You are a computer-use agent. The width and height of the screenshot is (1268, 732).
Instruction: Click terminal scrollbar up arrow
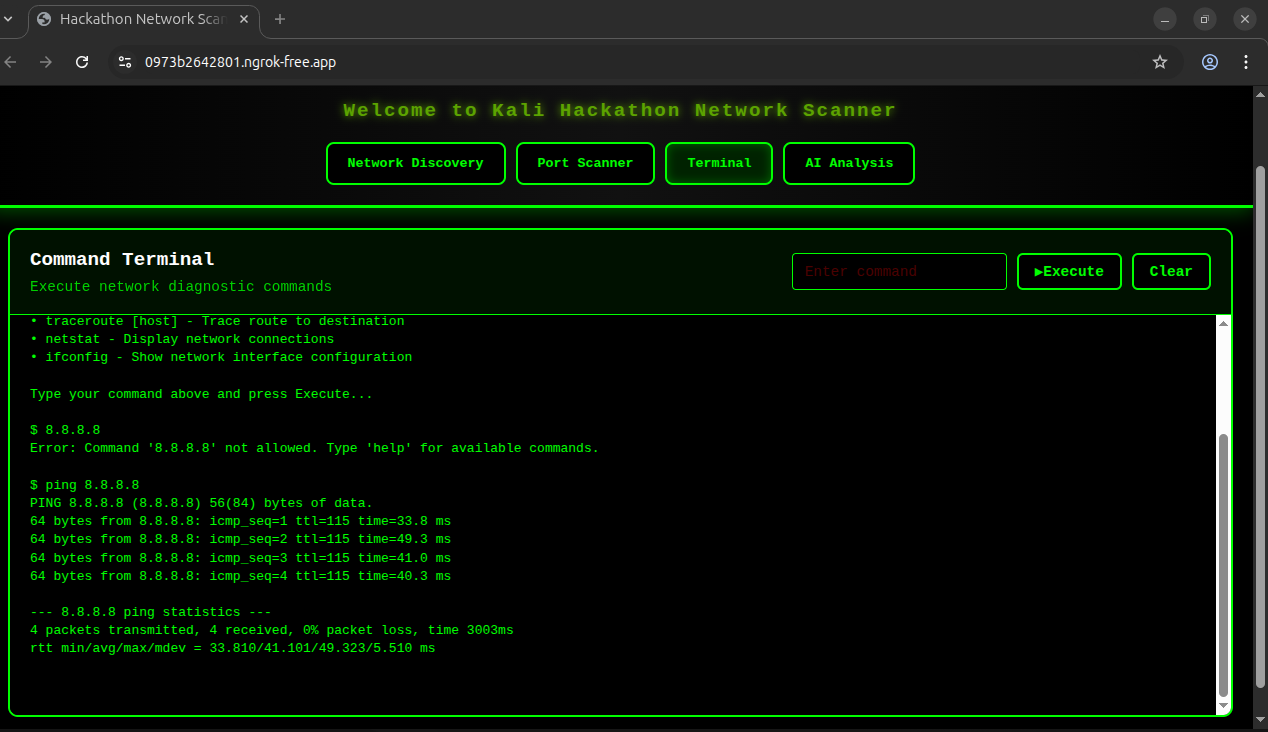pyautogui.click(x=1223, y=323)
